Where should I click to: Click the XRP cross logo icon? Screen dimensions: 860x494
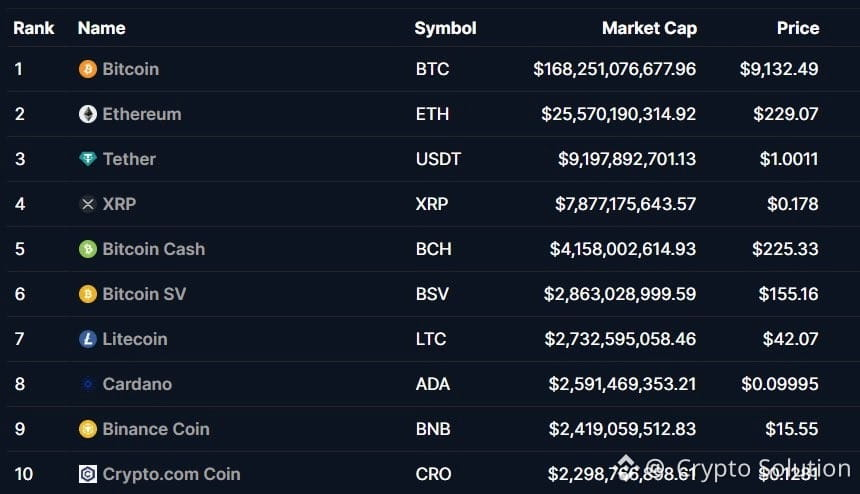pos(88,204)
